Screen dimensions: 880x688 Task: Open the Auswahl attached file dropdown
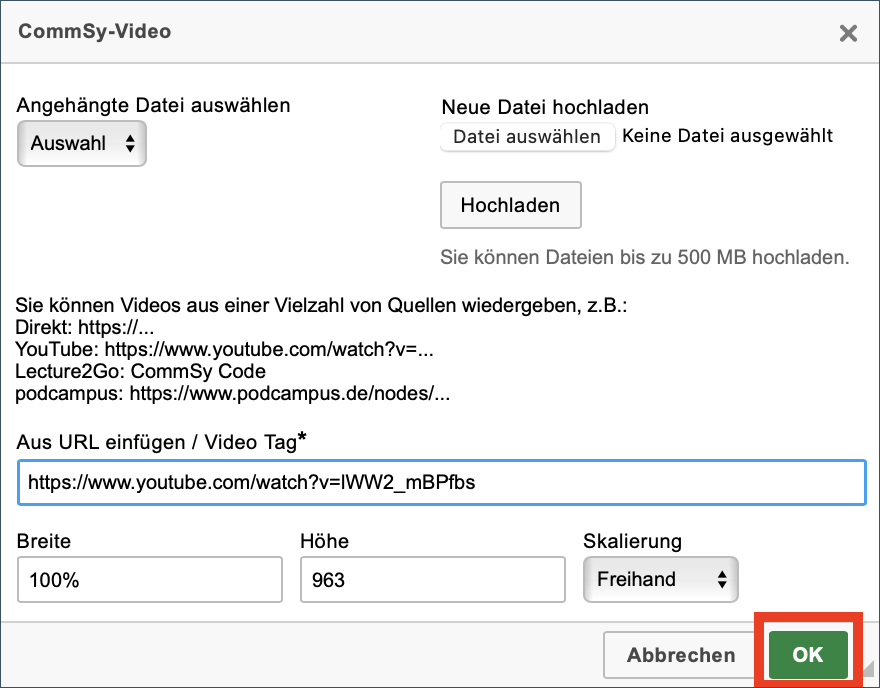point(82,143)
